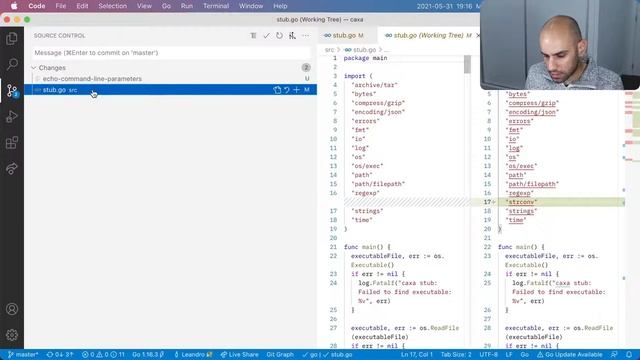This screenshot has width=640, height=360.
Task: Open the Extensions view
Action: tap(12, 142)
